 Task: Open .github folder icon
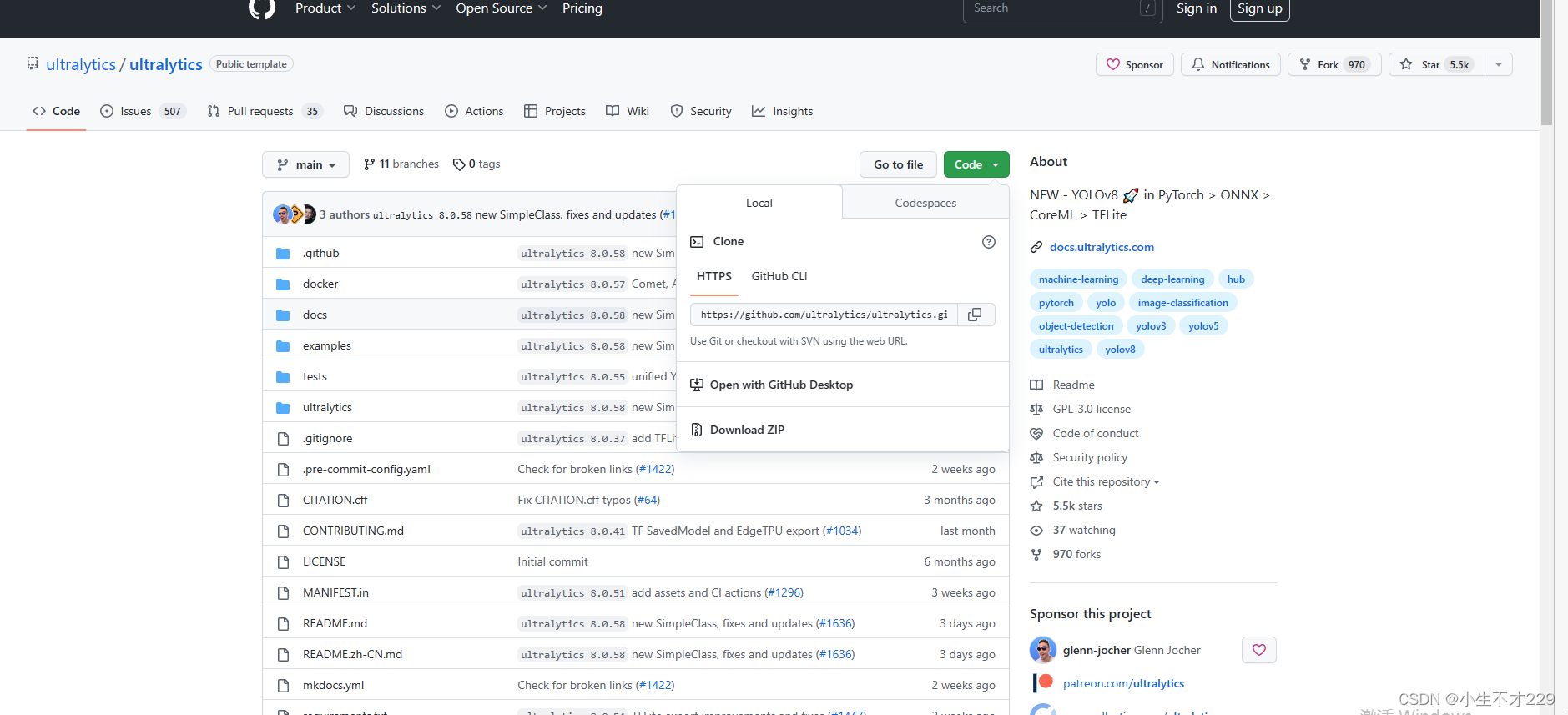coord(283,254)
